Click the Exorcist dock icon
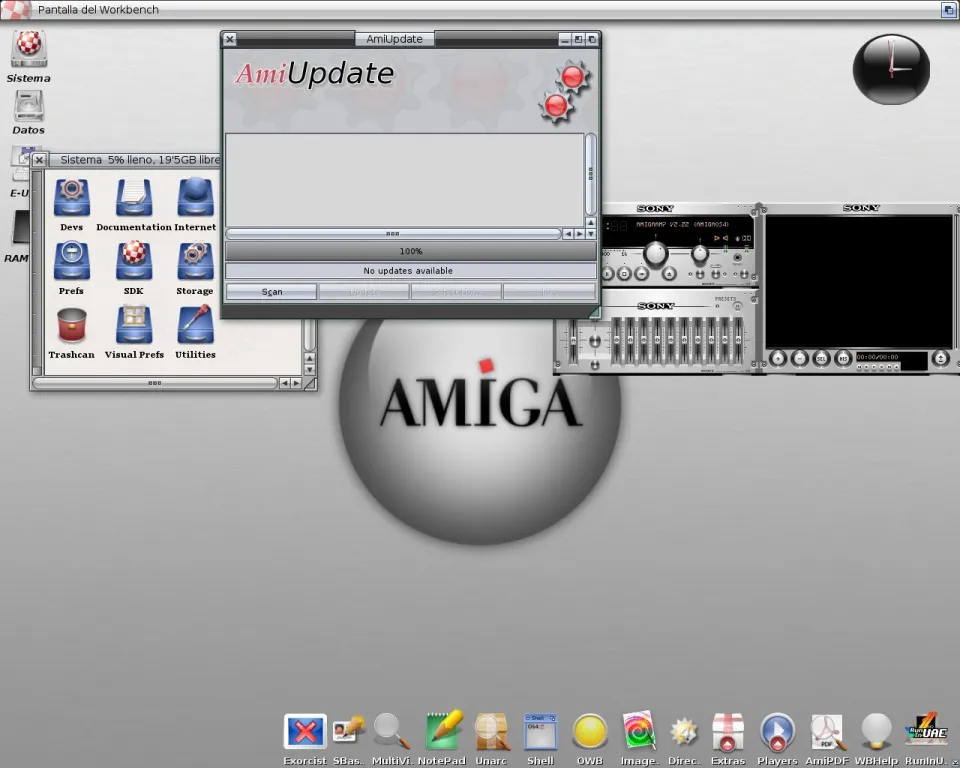 coord(304,732)
